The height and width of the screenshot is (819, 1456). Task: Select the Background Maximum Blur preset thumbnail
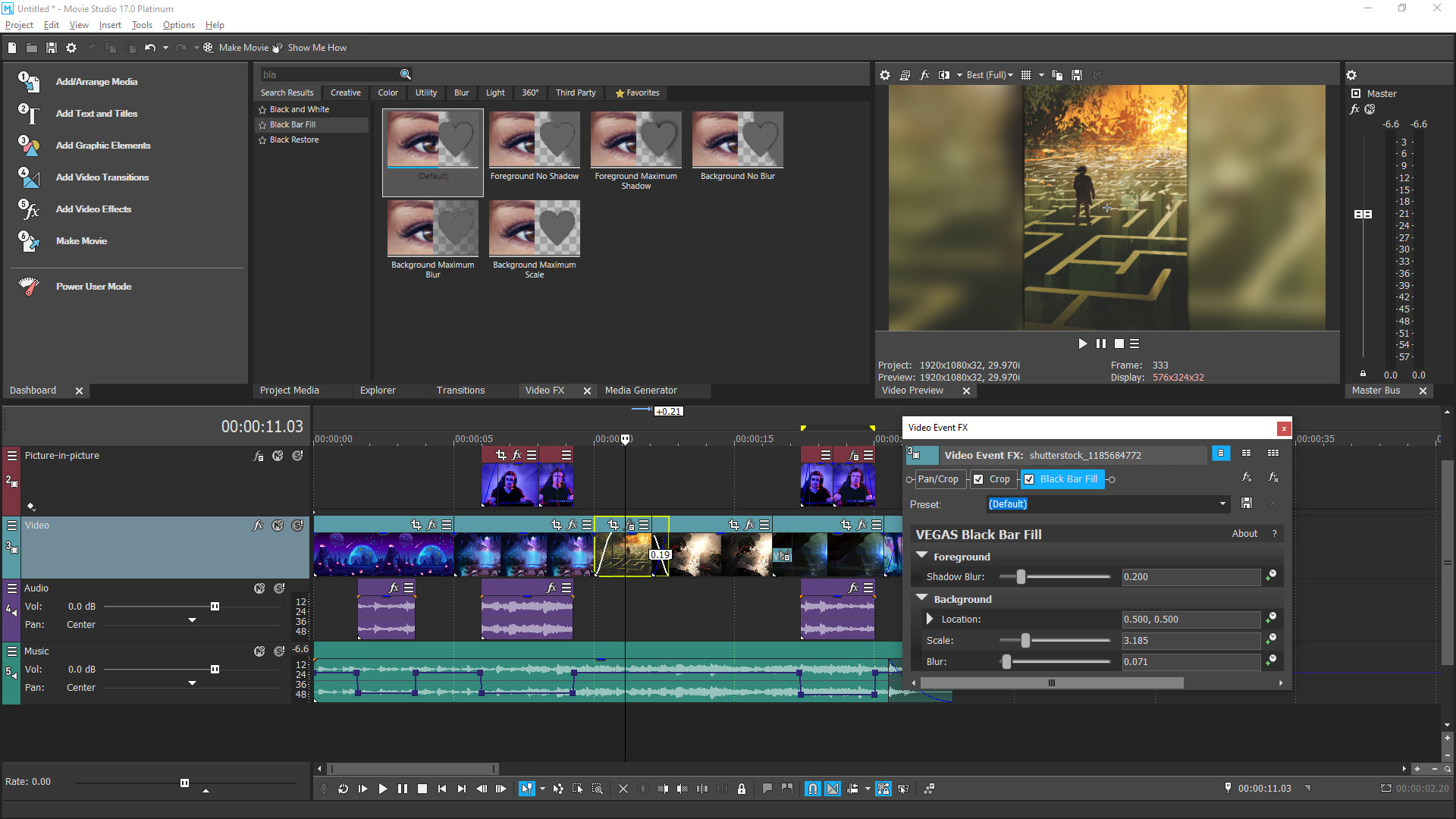click(x=432, y=227)
